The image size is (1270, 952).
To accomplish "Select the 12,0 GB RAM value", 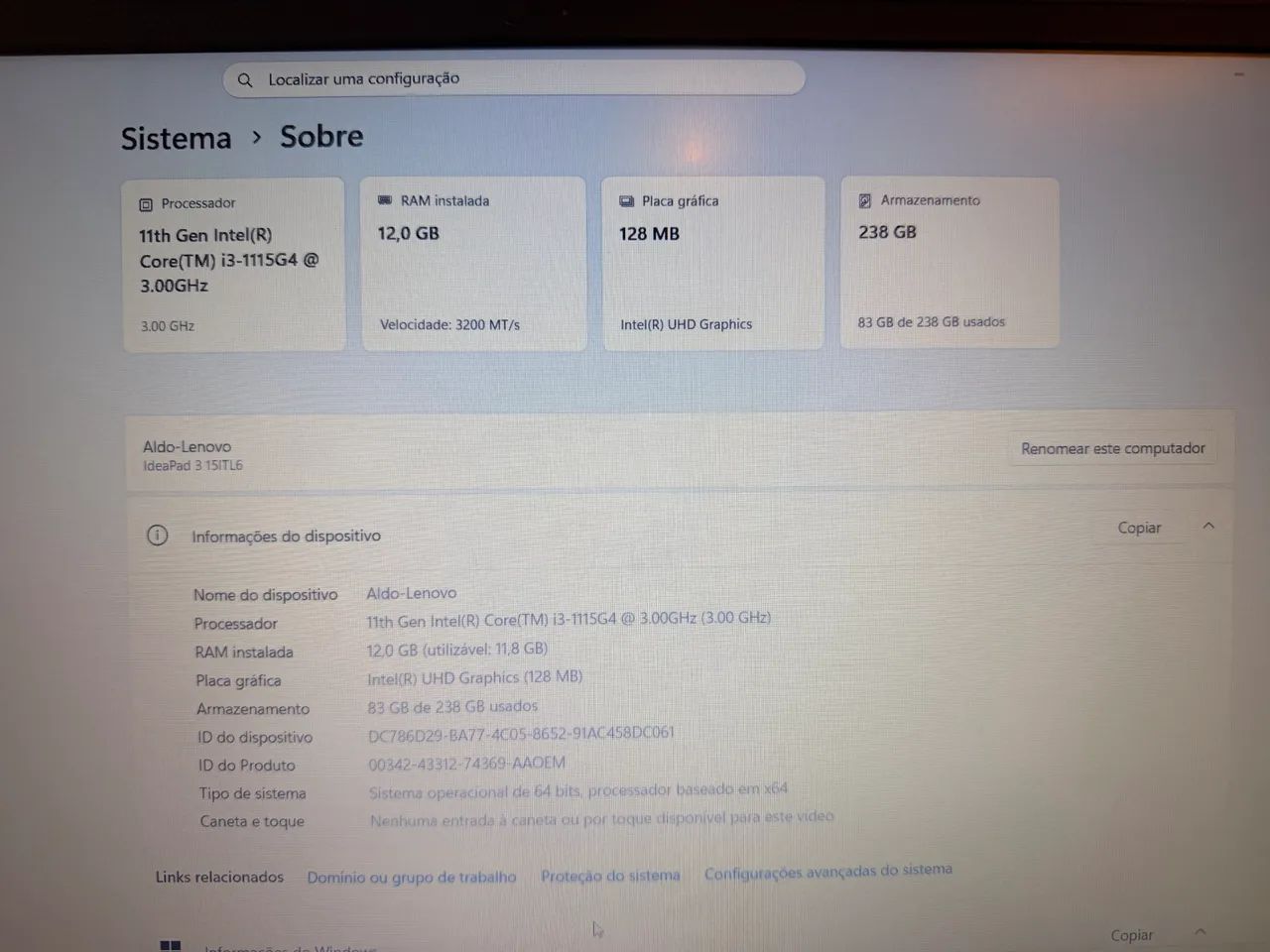I will click(408, 234).
